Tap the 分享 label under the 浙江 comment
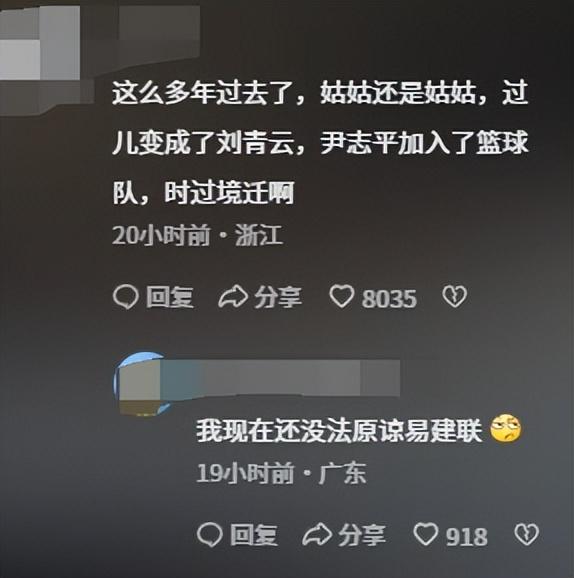Image resolution: width=574 pixels, height=578 pixels. (278, 297)
